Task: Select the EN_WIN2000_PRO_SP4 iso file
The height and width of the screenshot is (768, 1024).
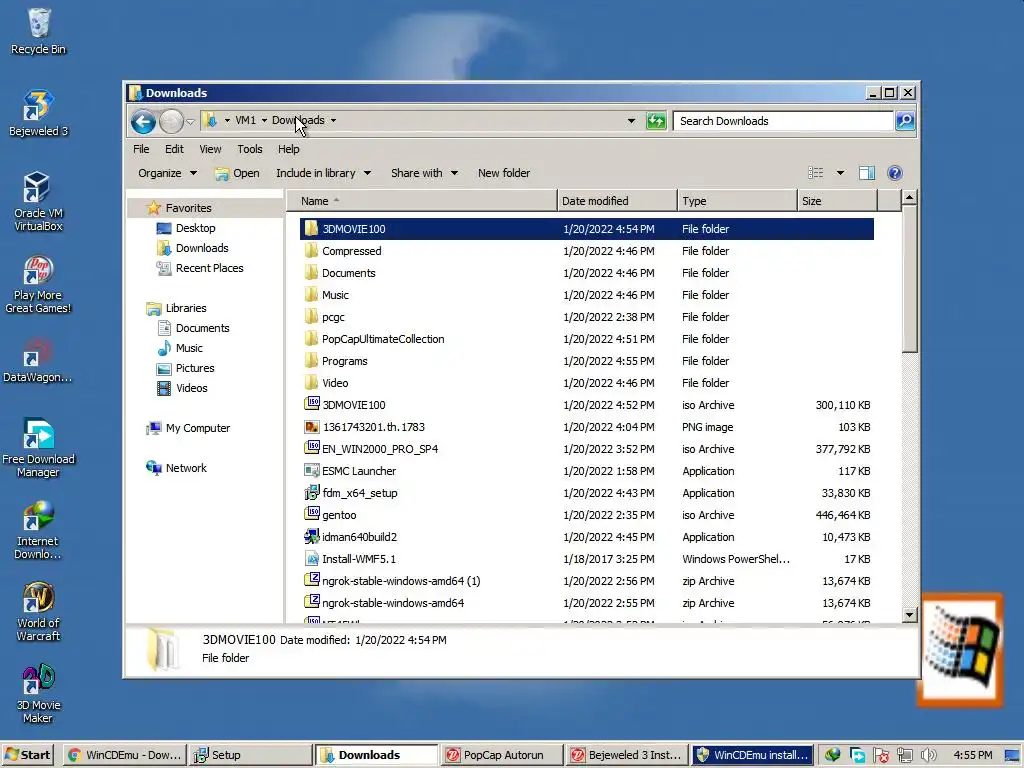Action: tap(586, 449)
